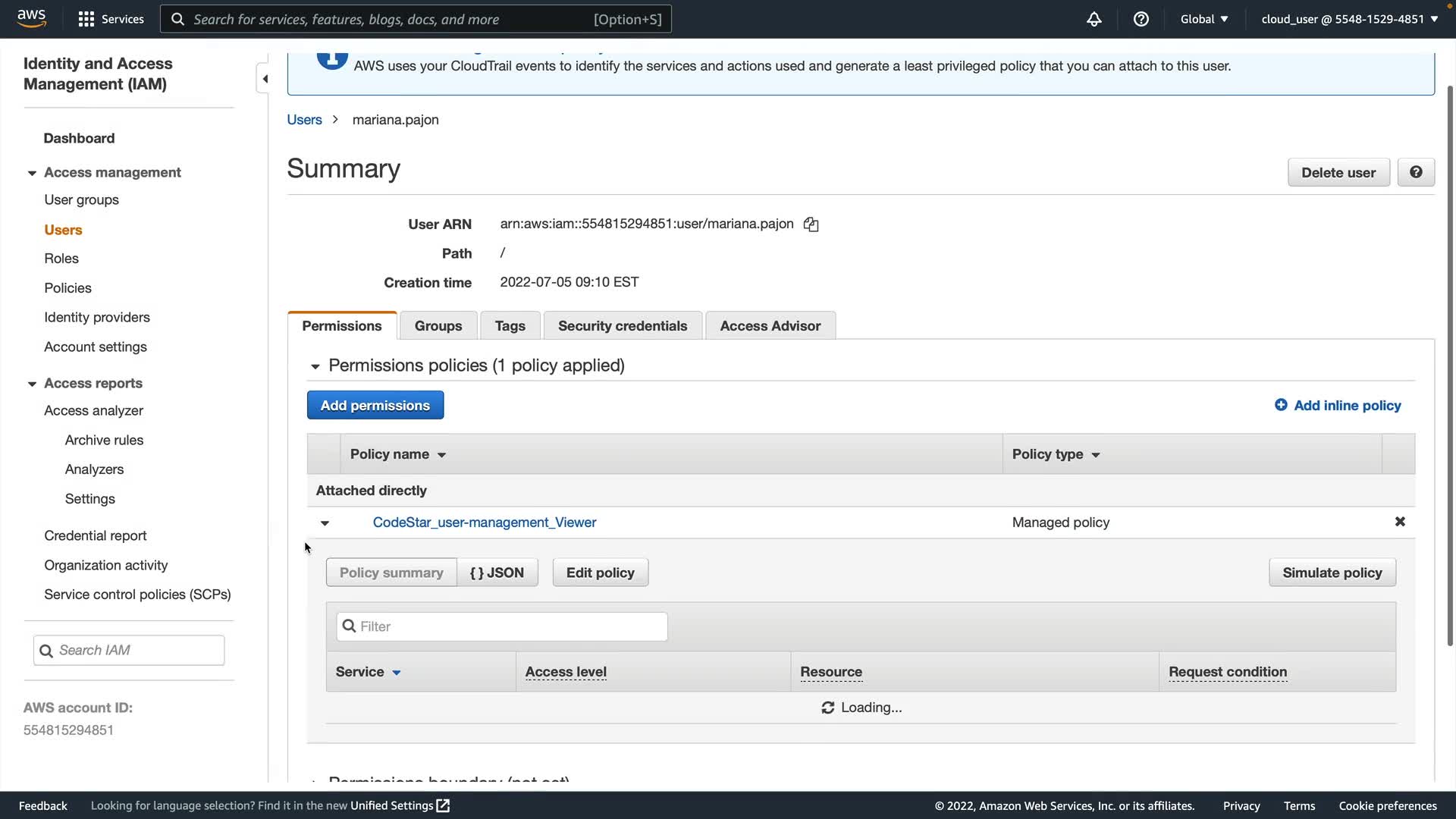
Task: Open the Global region dropdown
Action: [x=1203, y=19]
